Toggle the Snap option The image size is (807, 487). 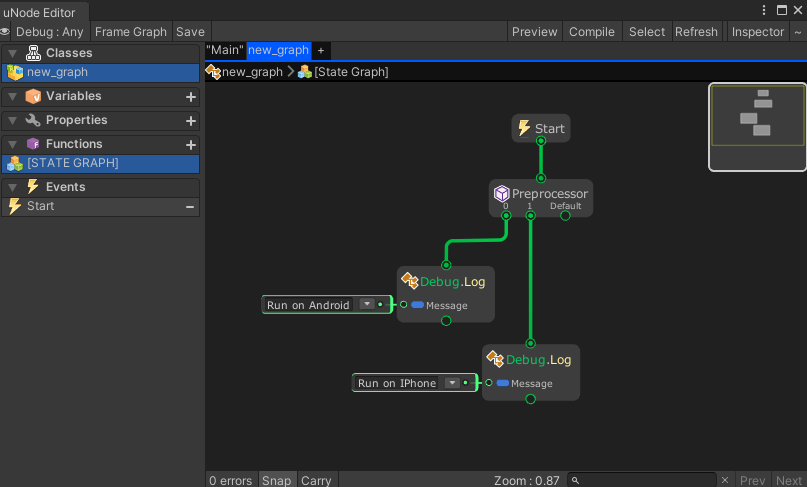[x=277, y=480]
